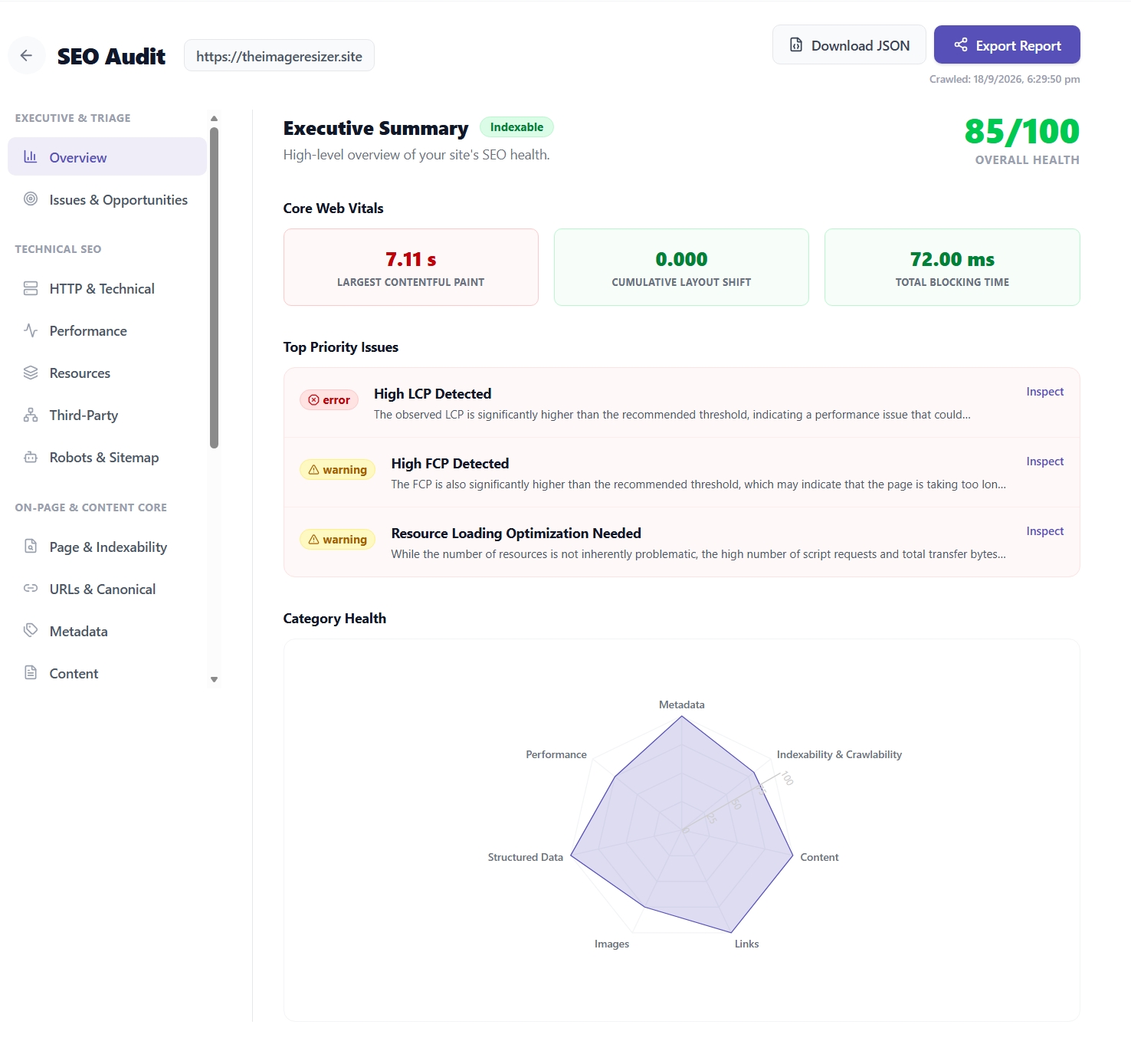Click the warning triangle on High FCP row
Screen dimensions: 1131x1064
[313, 470]
